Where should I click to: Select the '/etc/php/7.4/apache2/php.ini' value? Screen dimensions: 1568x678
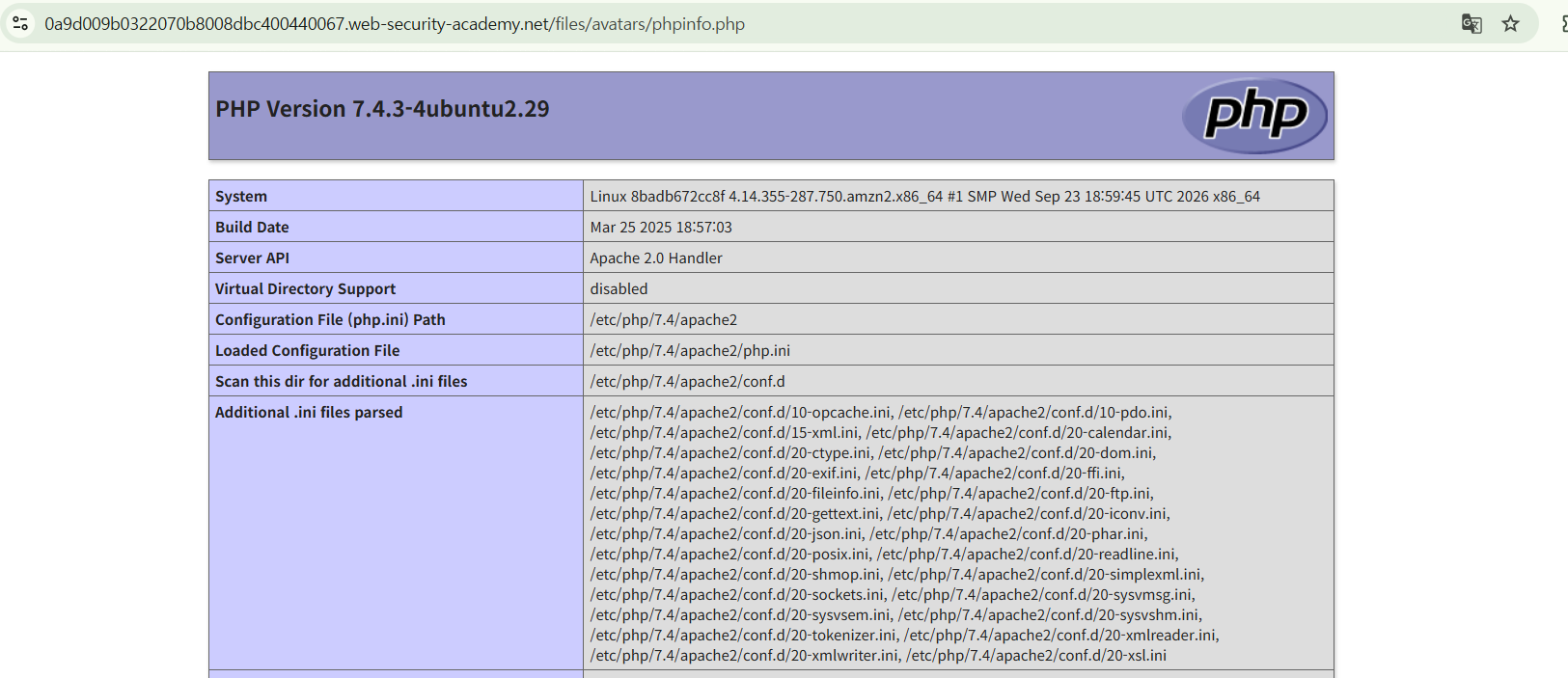pyautogui.click(x=690, y=350)
